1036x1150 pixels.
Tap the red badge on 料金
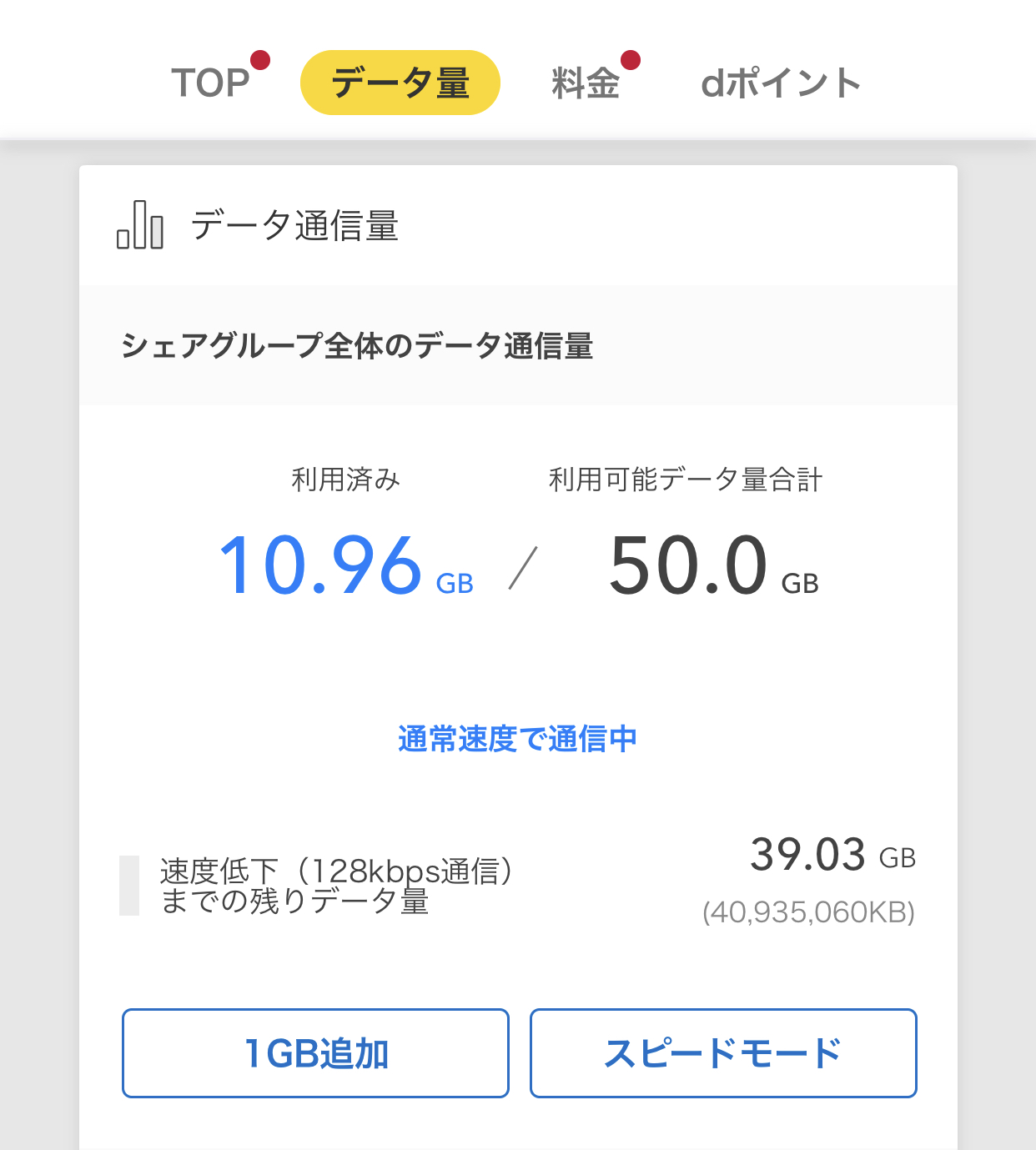631,60
